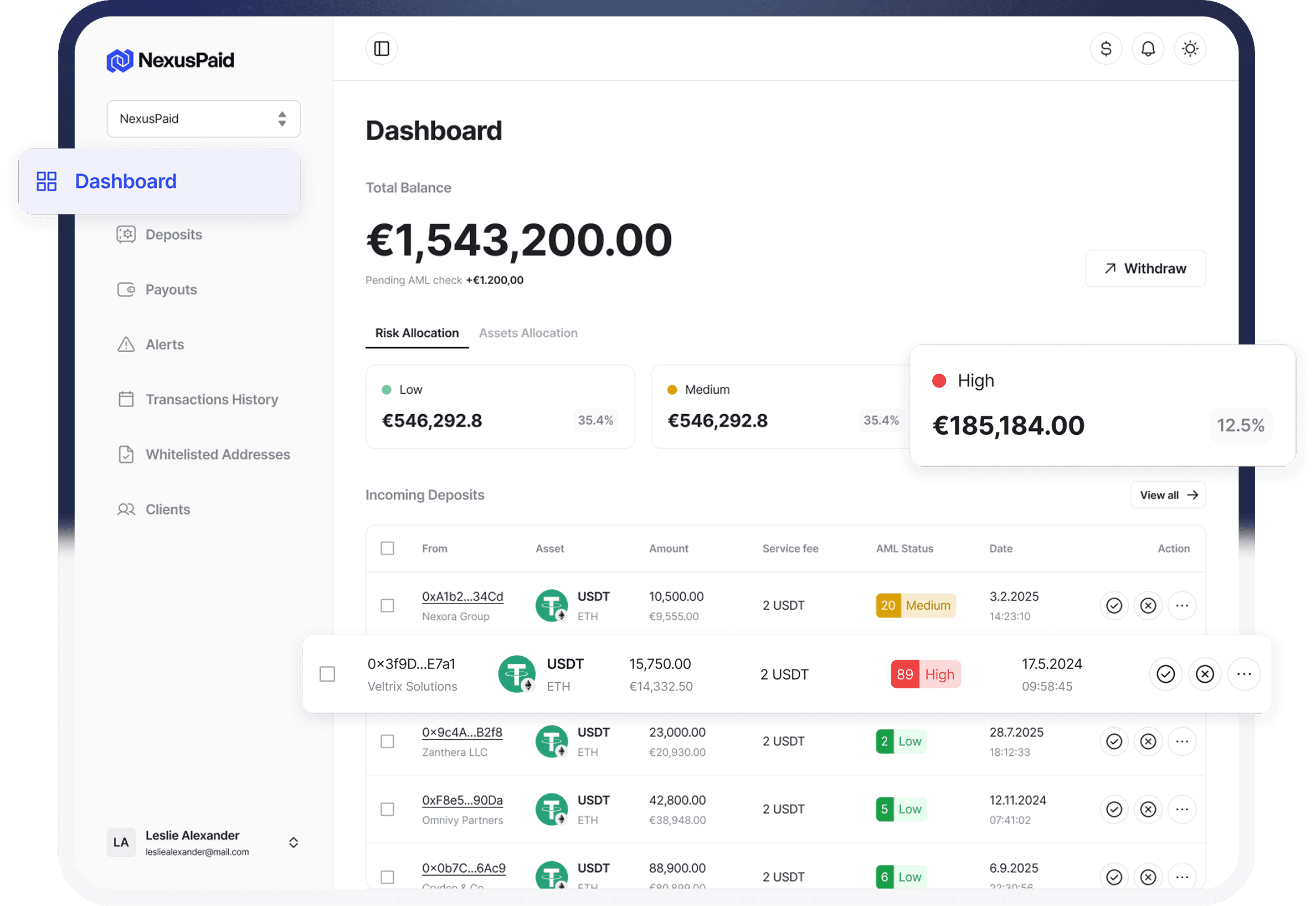
Task: Click View all incoming deposits
Action: point(1168,495)
